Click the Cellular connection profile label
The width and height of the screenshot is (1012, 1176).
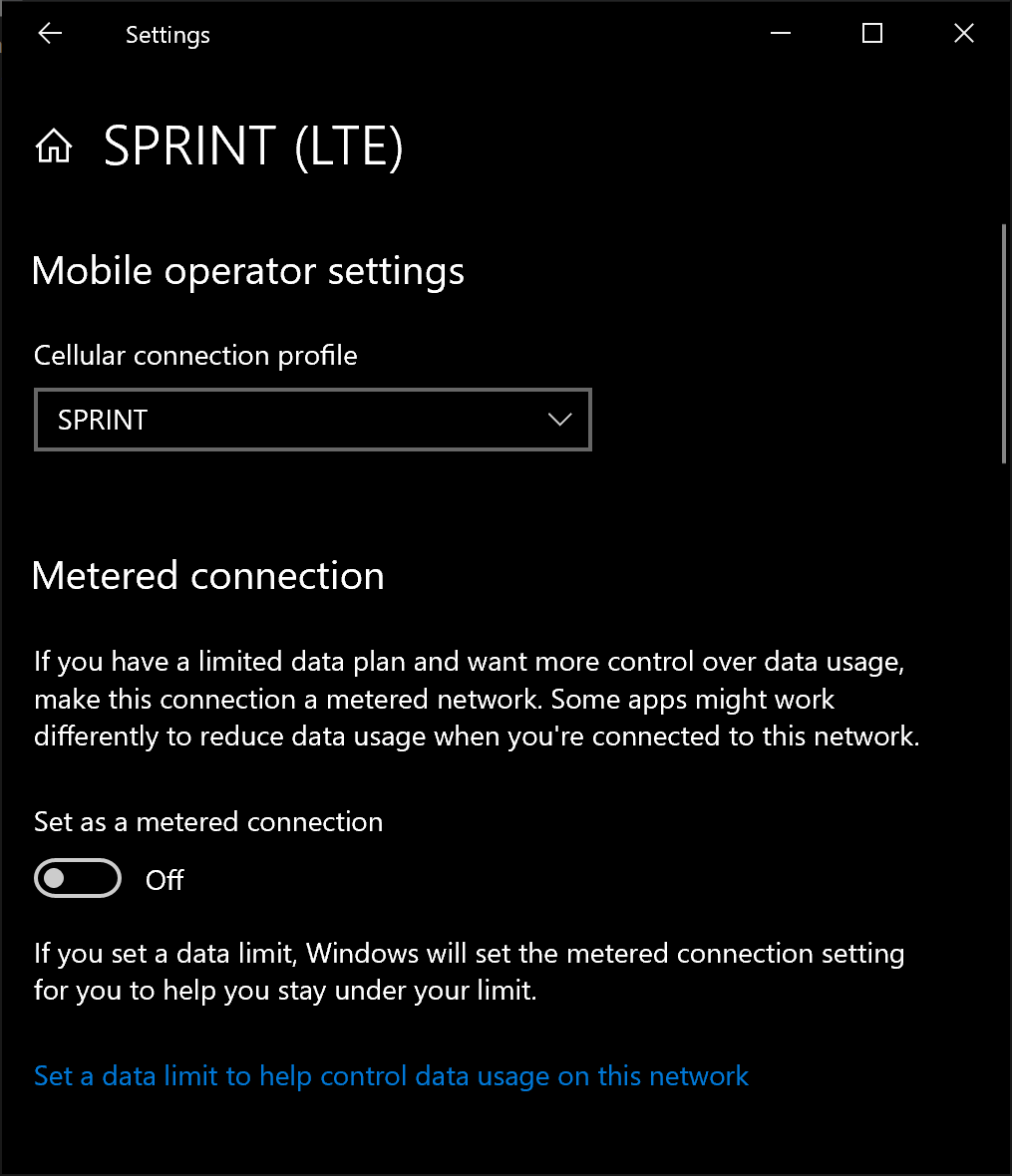195,356
